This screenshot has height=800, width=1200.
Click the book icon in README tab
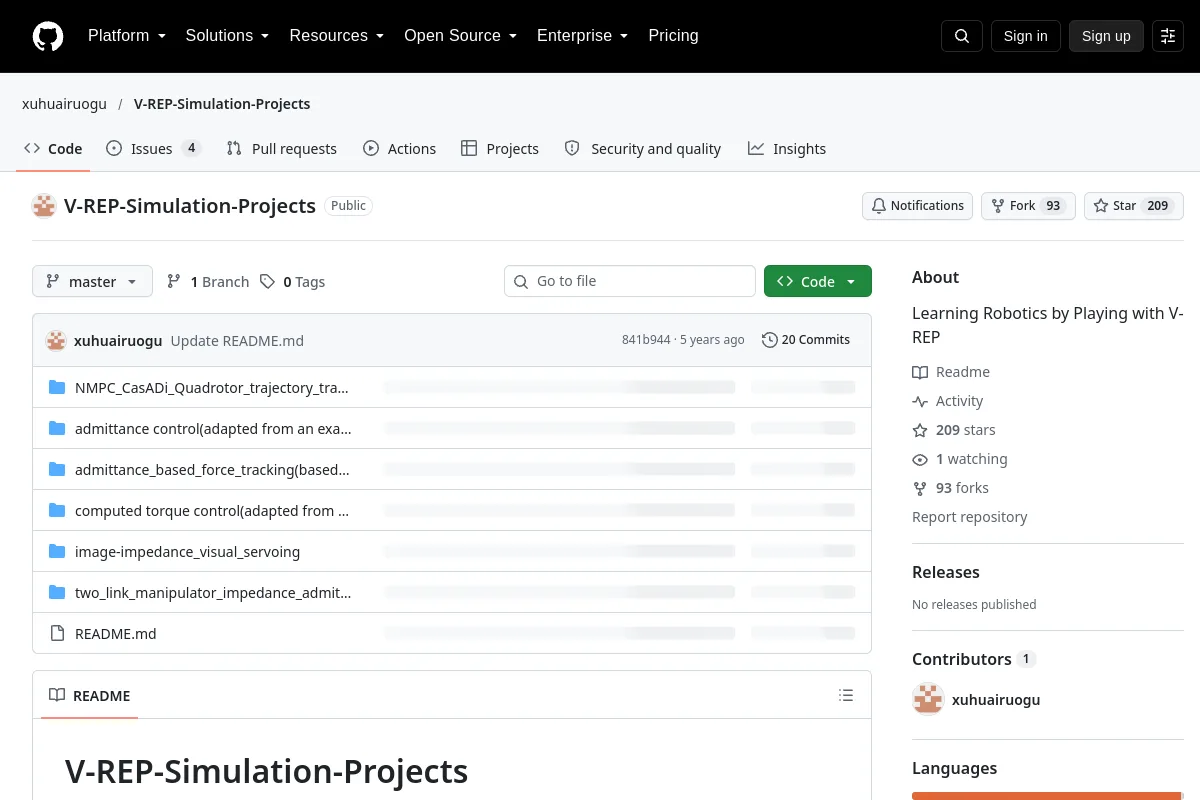click(x=57, y=696)
